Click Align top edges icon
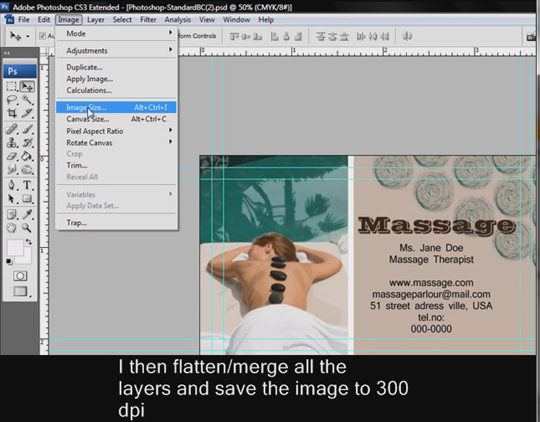The height and width of the screenshot is (422, 540). pos(234,36)
